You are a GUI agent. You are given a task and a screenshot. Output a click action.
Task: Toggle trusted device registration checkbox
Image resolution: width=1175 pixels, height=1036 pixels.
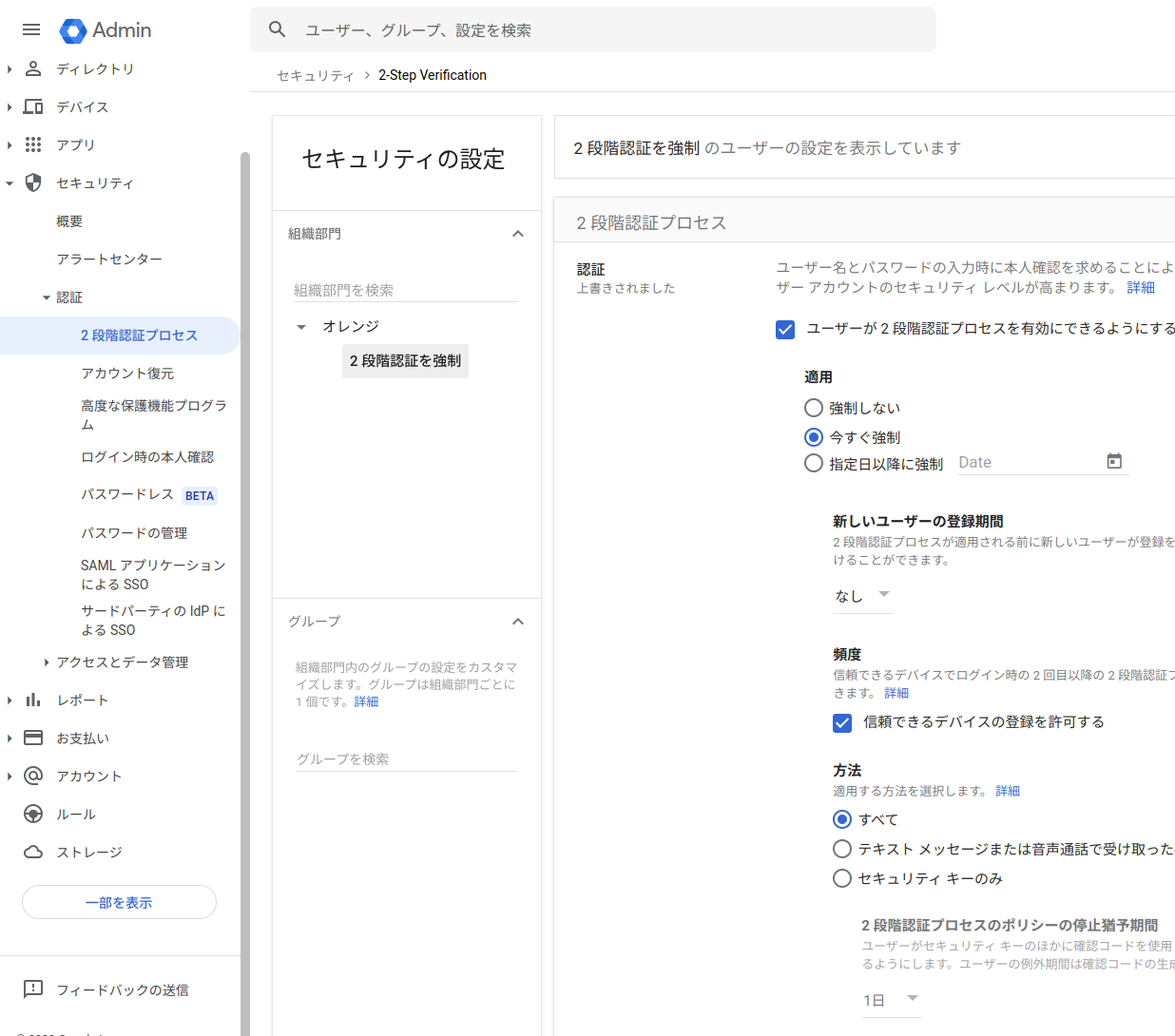click(842, 722)
